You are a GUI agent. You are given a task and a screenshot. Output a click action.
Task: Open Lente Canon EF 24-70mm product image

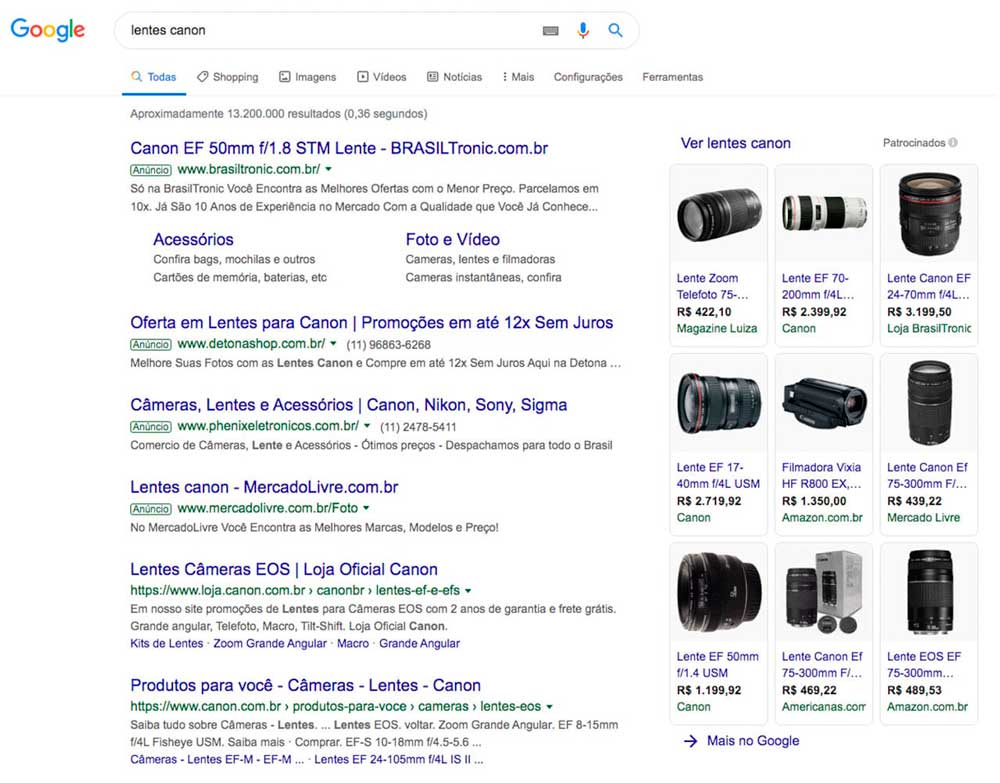[x=929, y=214]
